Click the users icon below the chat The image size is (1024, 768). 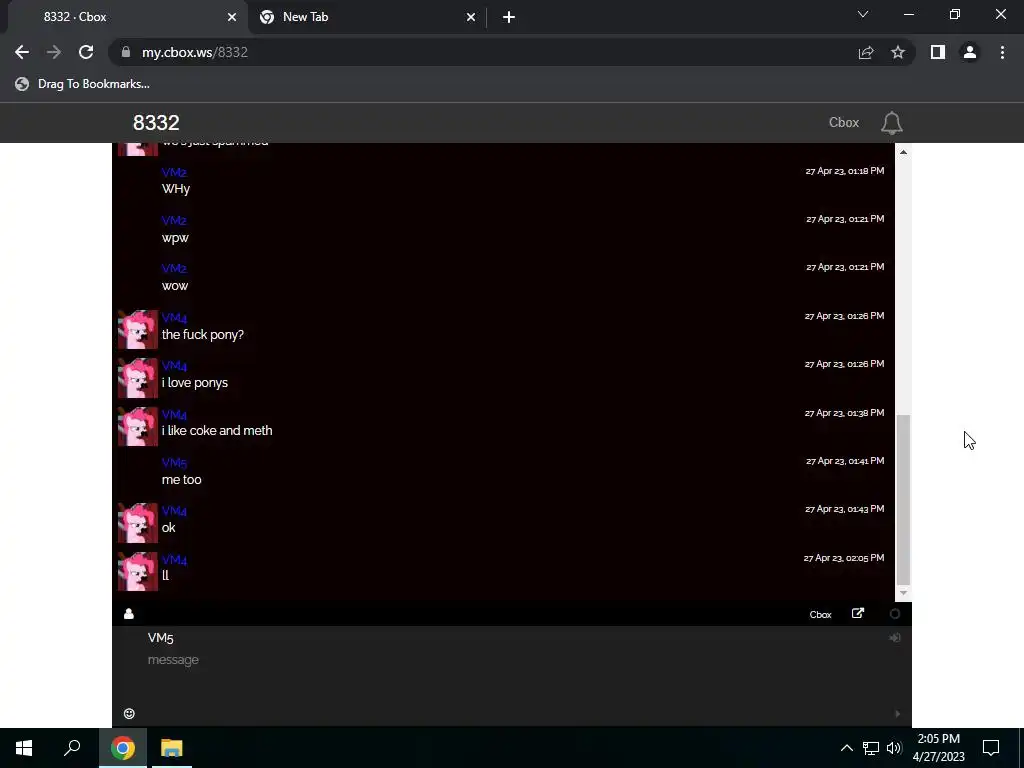(129, 614)
